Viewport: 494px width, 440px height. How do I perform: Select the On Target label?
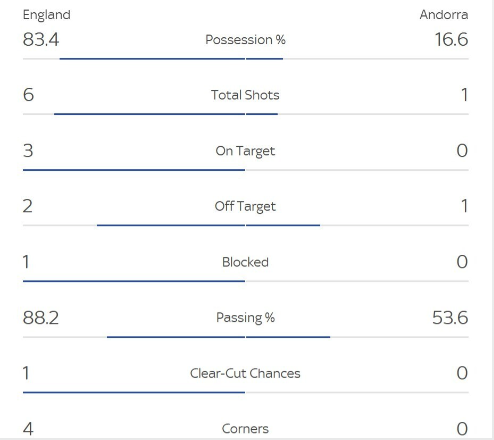(245, 151)
